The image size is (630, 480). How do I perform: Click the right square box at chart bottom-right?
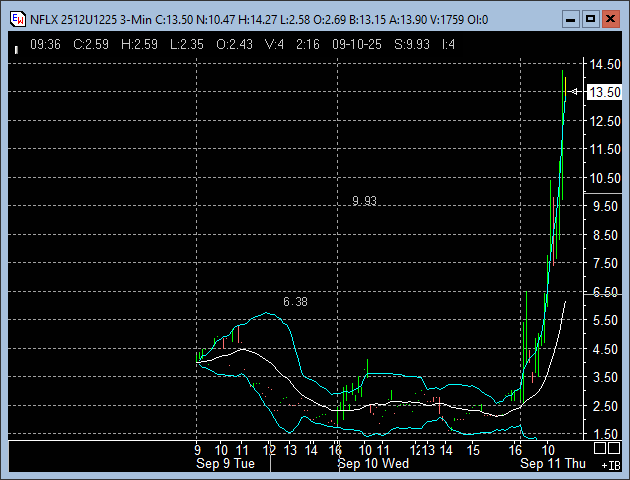tap(614, 448)
